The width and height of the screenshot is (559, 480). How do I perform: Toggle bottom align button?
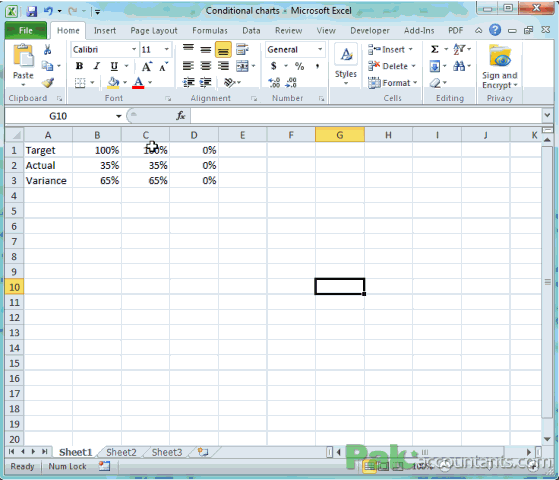223,50
